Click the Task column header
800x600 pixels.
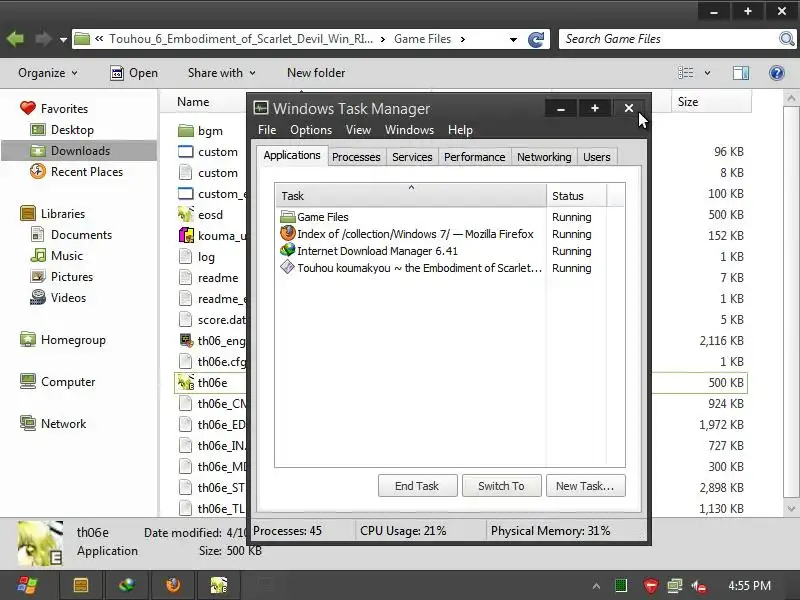coord(411,195)
